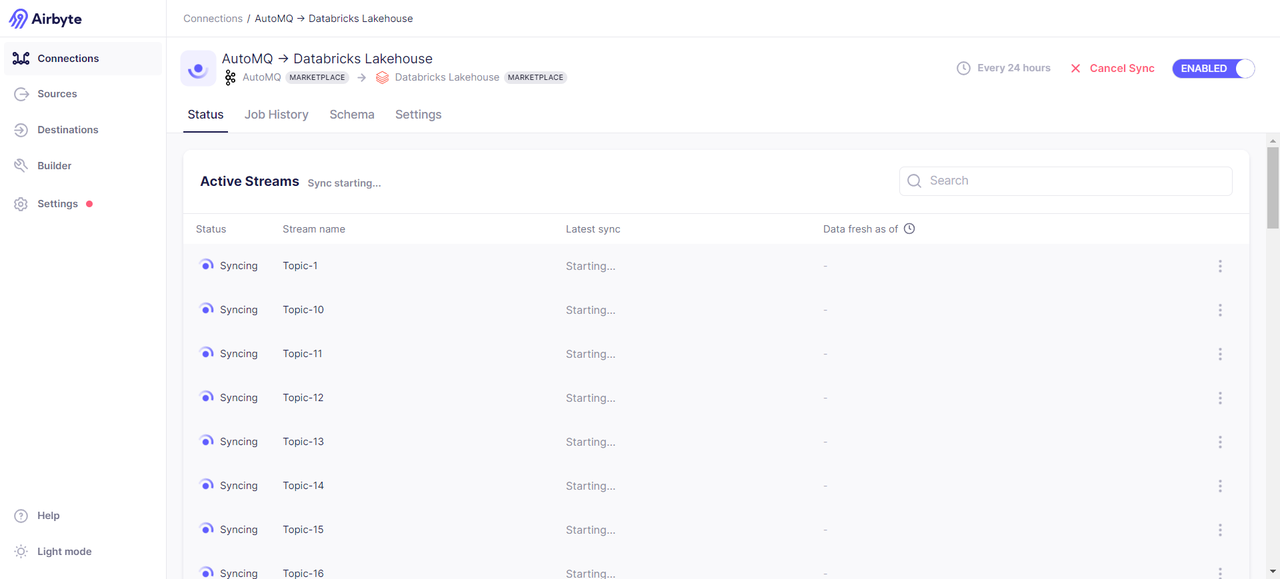
Task: Click the Topic-10 stream name
Action: 303,310
